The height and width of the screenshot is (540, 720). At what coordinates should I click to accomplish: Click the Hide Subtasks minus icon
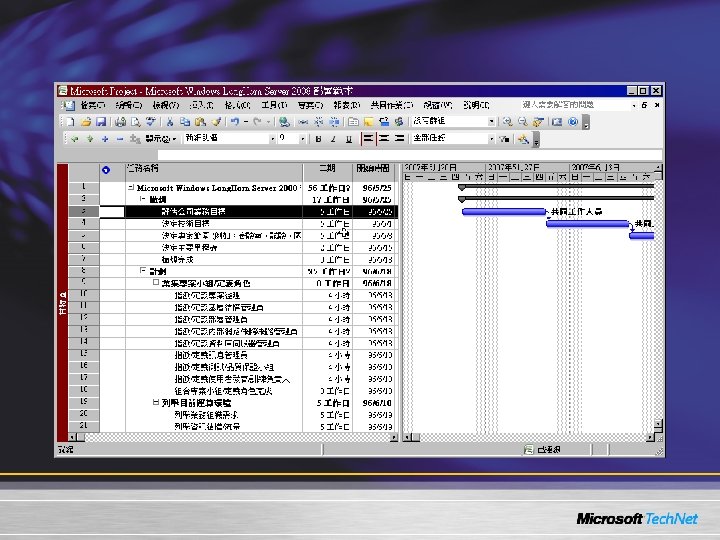coord(120,139)
